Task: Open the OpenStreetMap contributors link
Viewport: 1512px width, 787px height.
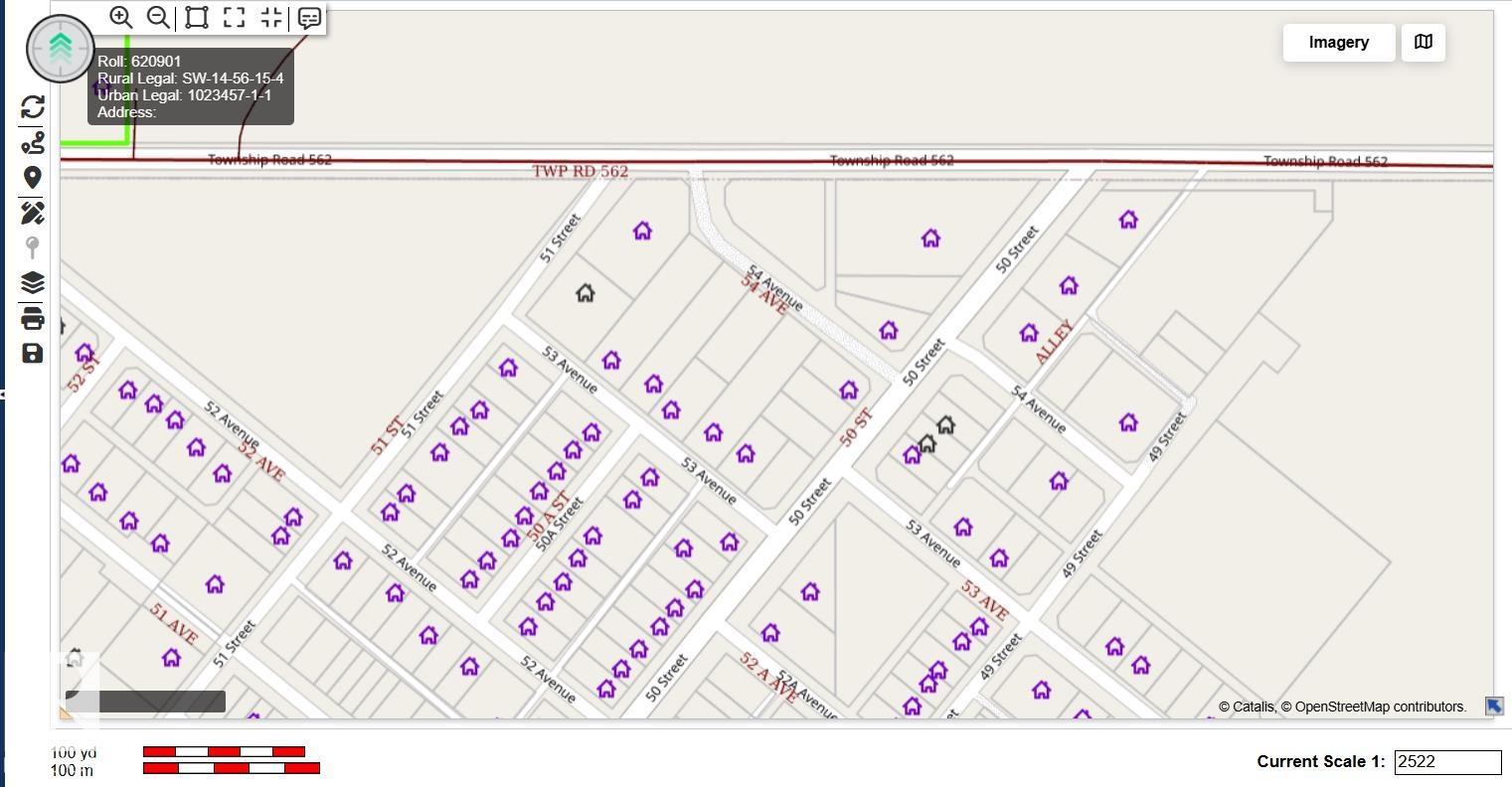Action: coord(1381,707)
